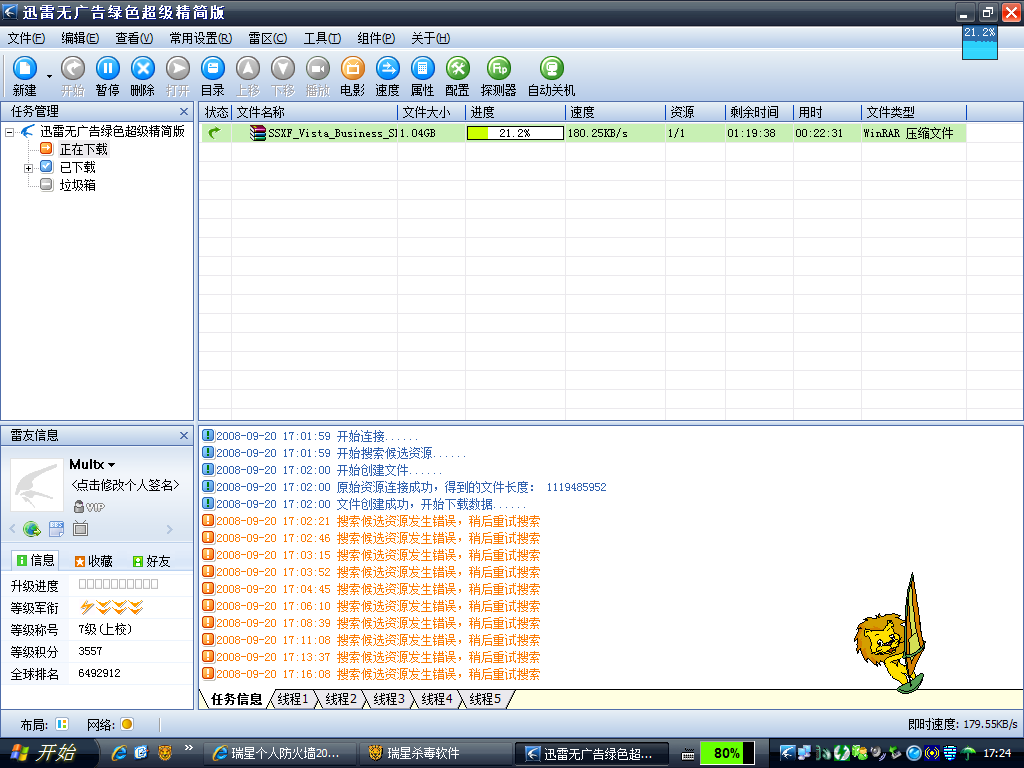This screenshot has width=1024, height=768.
Task: Click the 自动关机 auto shutdown icon
Action: 551,68
